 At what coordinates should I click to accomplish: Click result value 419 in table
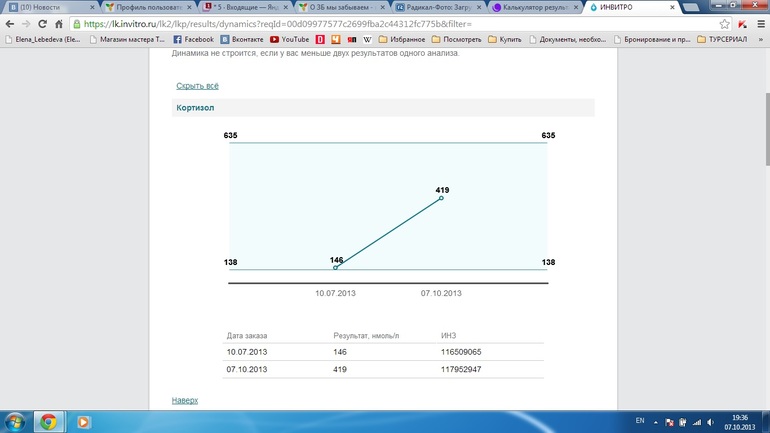tap(340, 369)
